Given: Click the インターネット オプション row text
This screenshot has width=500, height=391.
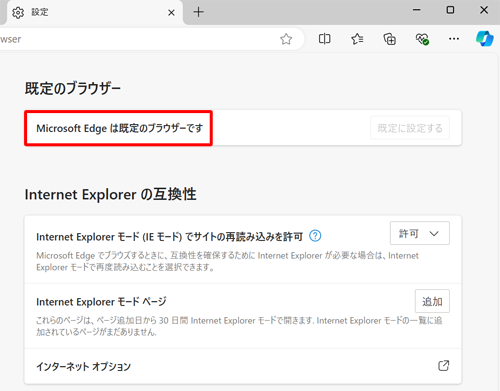Looking at the screenshot, I should point(83,366).
